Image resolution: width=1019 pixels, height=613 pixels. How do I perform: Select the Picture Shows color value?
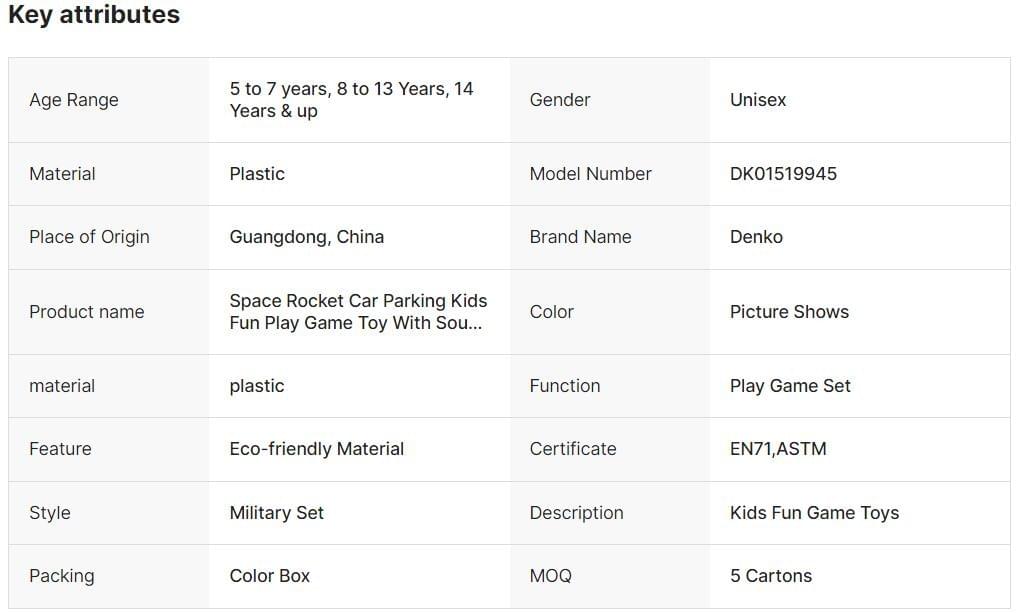(x=789, y=312)
